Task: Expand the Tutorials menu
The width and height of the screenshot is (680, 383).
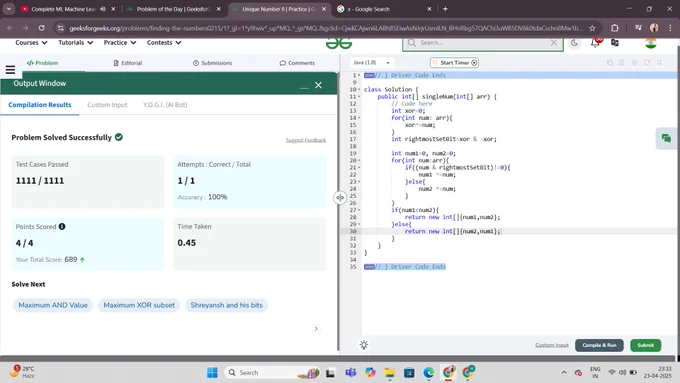Action: 75,43
